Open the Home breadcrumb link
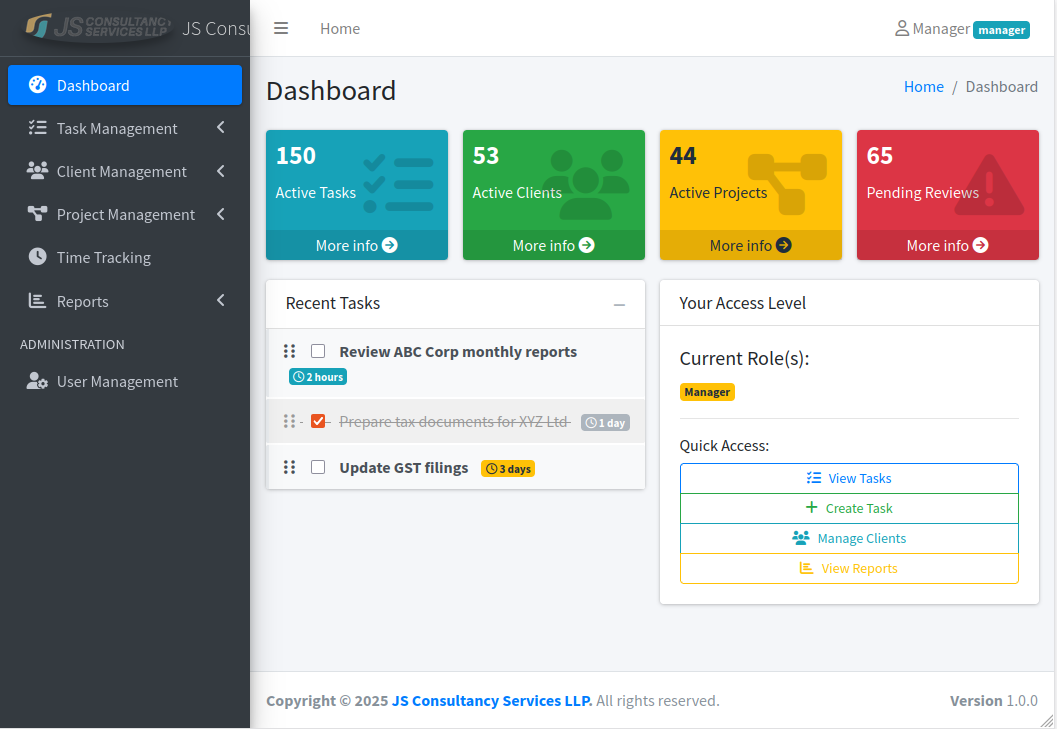This screenshot has width=1057, height=729. tap(923, 87)
